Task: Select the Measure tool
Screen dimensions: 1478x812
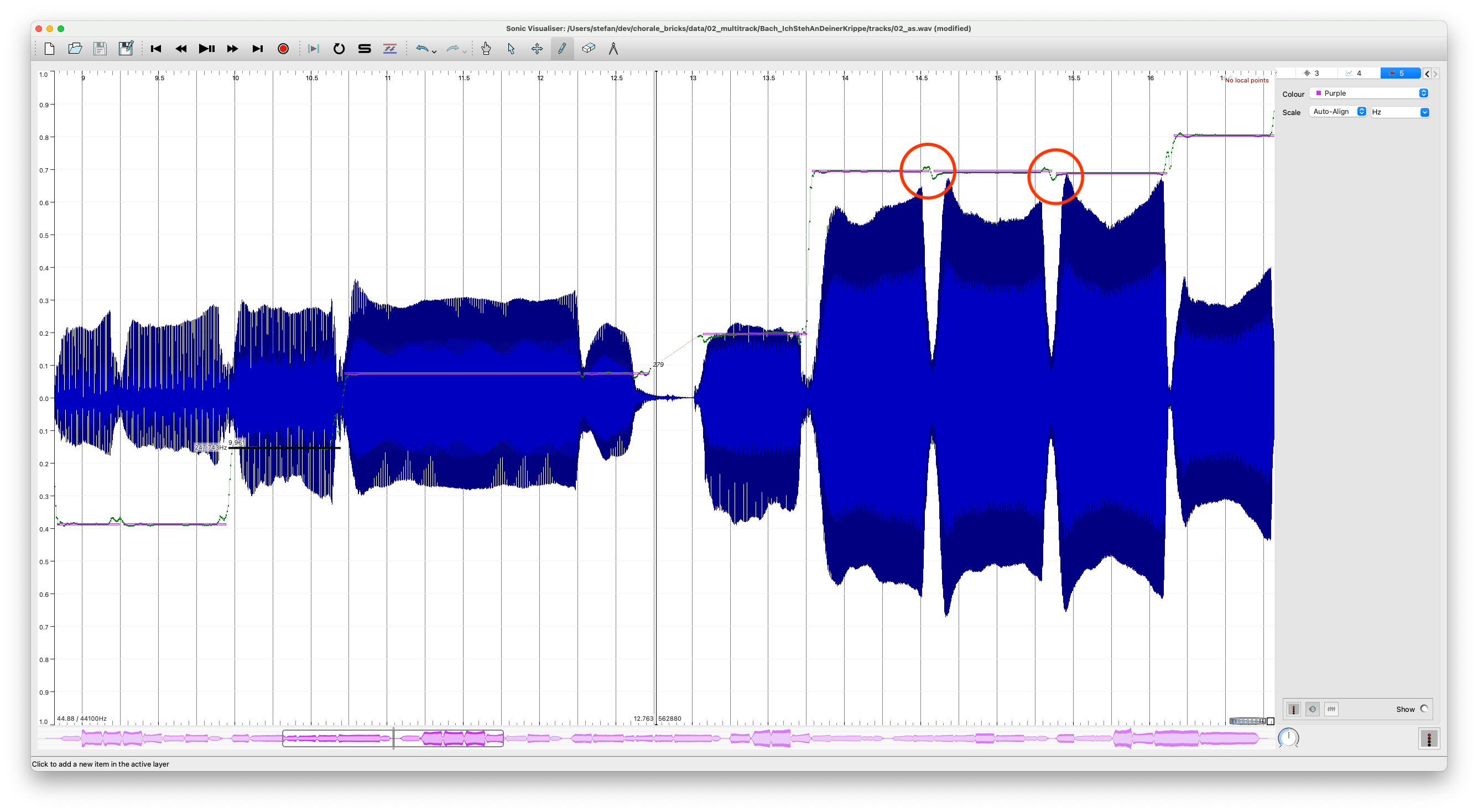Action: [613, 49]
